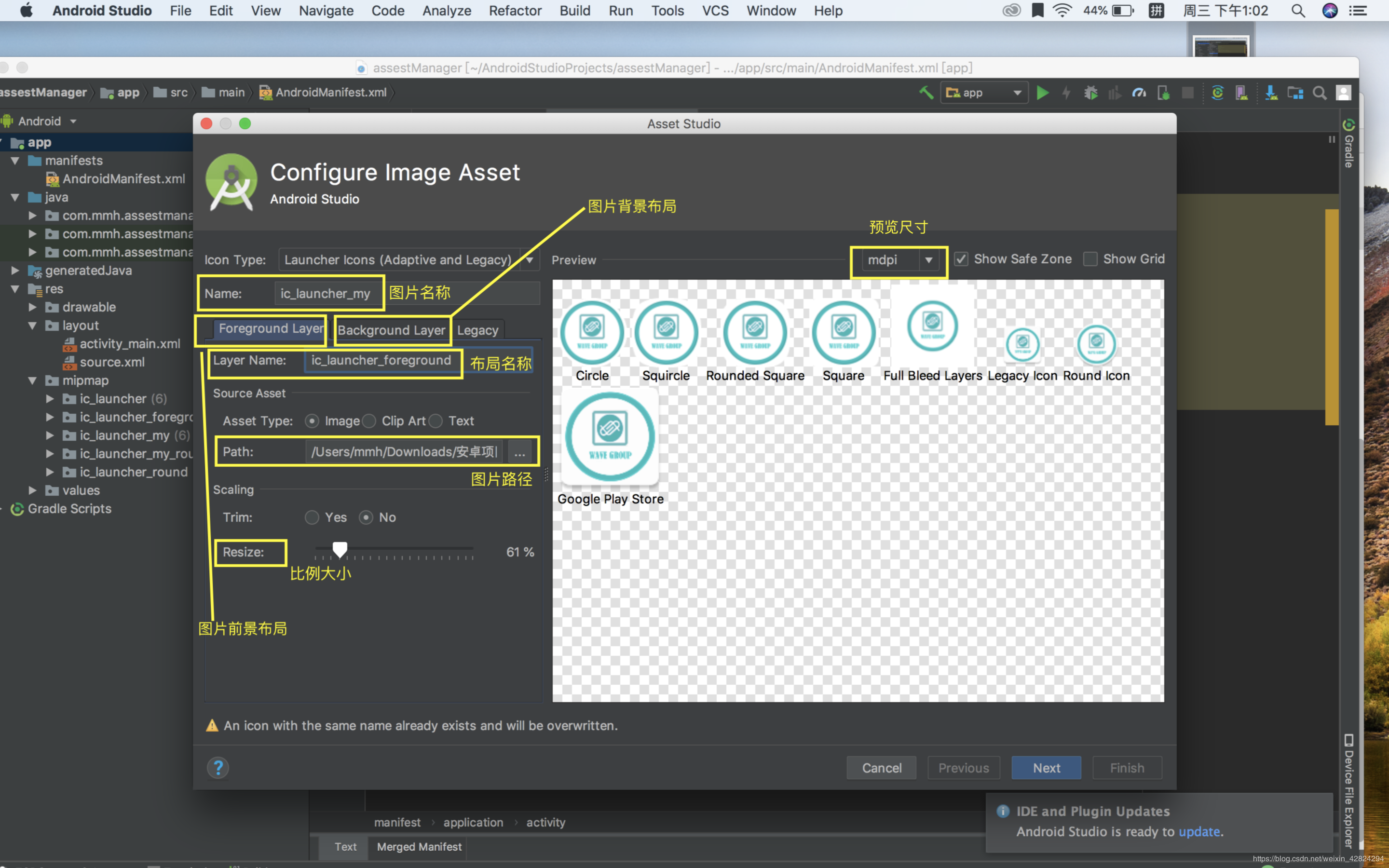This screenshot has width=1389, height=868.
Task: Open the Android Profiler gauge icon
Action: point(1139,93)
